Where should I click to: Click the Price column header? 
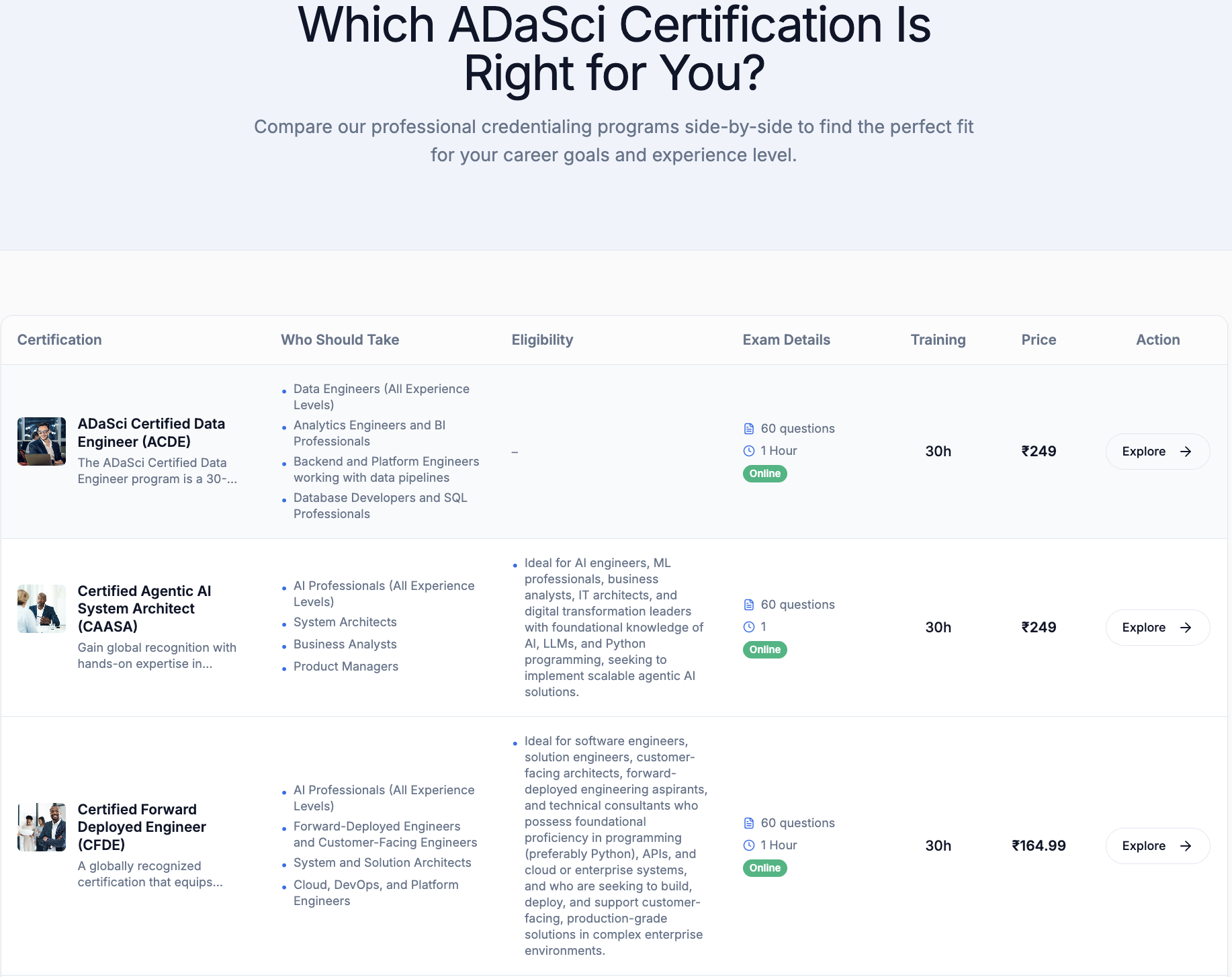pyautogui.click(x=1039, y=340)
